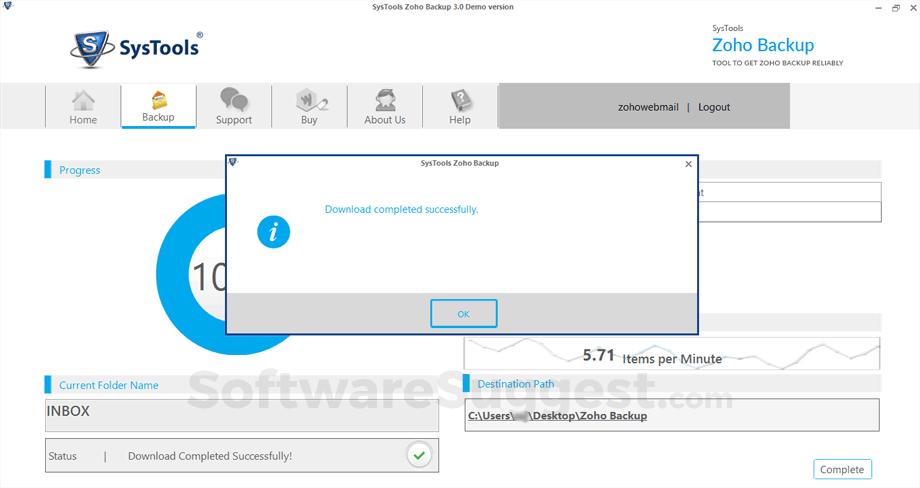Open Support chat bubbles icon
The height and width of the screenshot is (488, 920).
click(x=234, y=100)
